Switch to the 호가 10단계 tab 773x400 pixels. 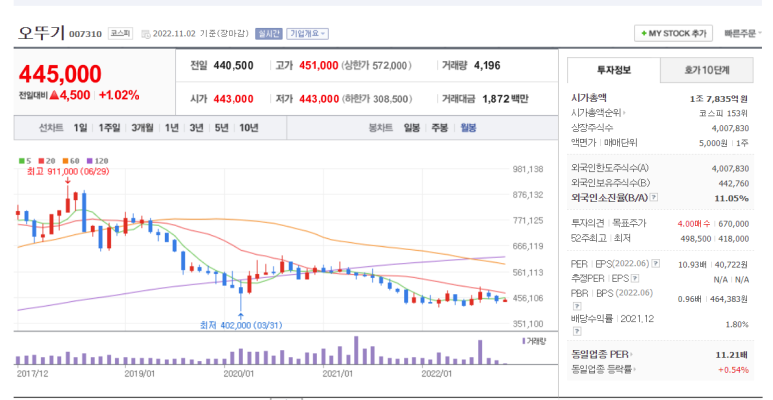click(706, 70)
